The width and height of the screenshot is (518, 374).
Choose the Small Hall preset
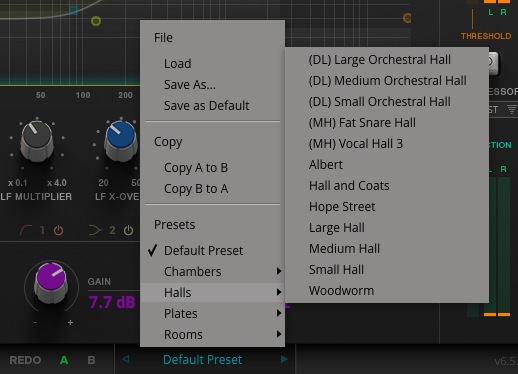tap(387, 270)
